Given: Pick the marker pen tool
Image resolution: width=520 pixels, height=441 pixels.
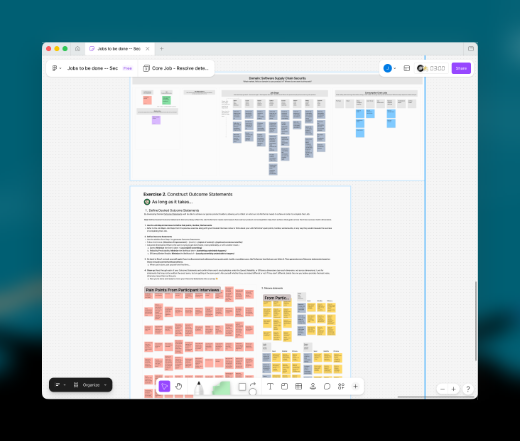Looking at the screenshot, I should [199, 388].
